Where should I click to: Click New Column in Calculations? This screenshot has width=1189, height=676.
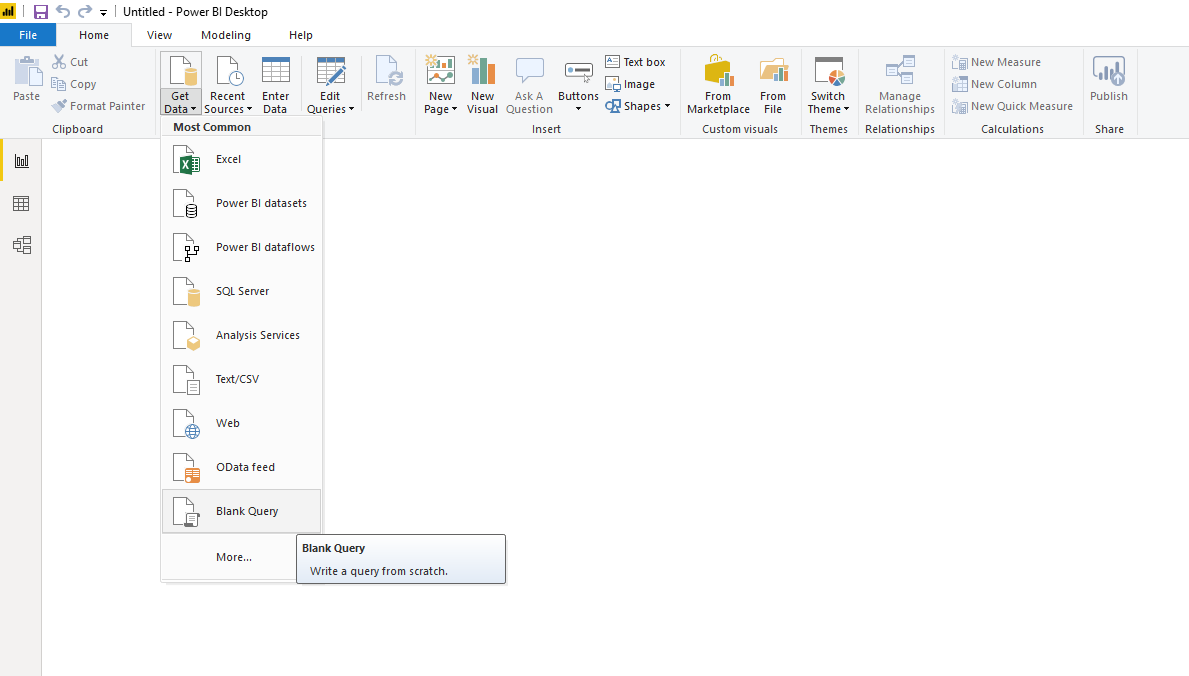[994, 84]
